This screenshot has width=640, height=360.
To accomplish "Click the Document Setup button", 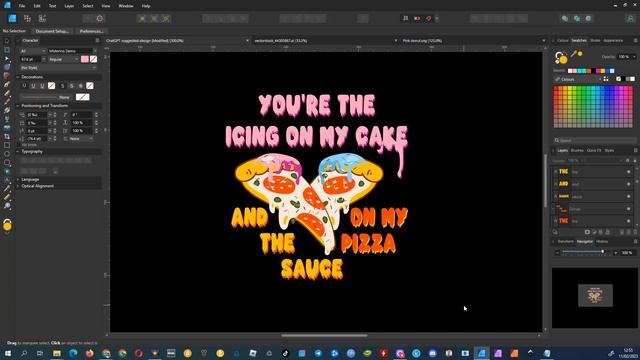I will pyautogui.click(x=52, y=31).
